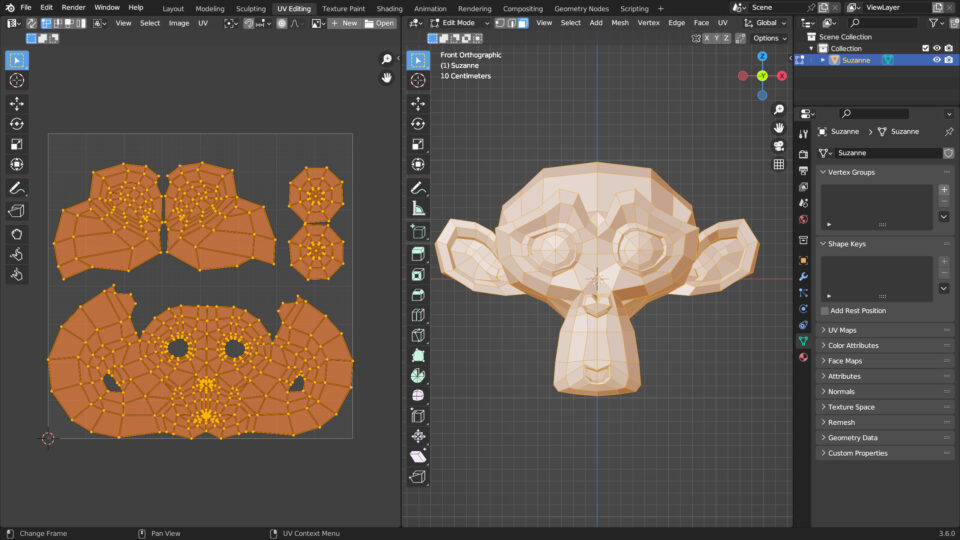Click Open image button in UV editor
960x540 pixels.
pos(379,23)
